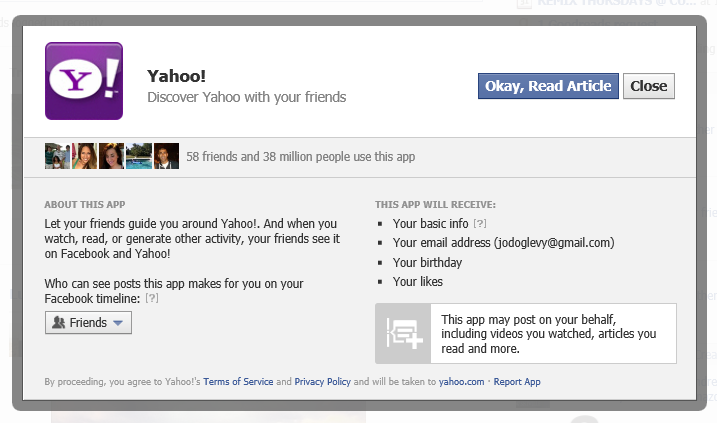Click the Okay, Read Article button
The width and height of the screenshot is (717, 423).
click(x=548, y=86)
